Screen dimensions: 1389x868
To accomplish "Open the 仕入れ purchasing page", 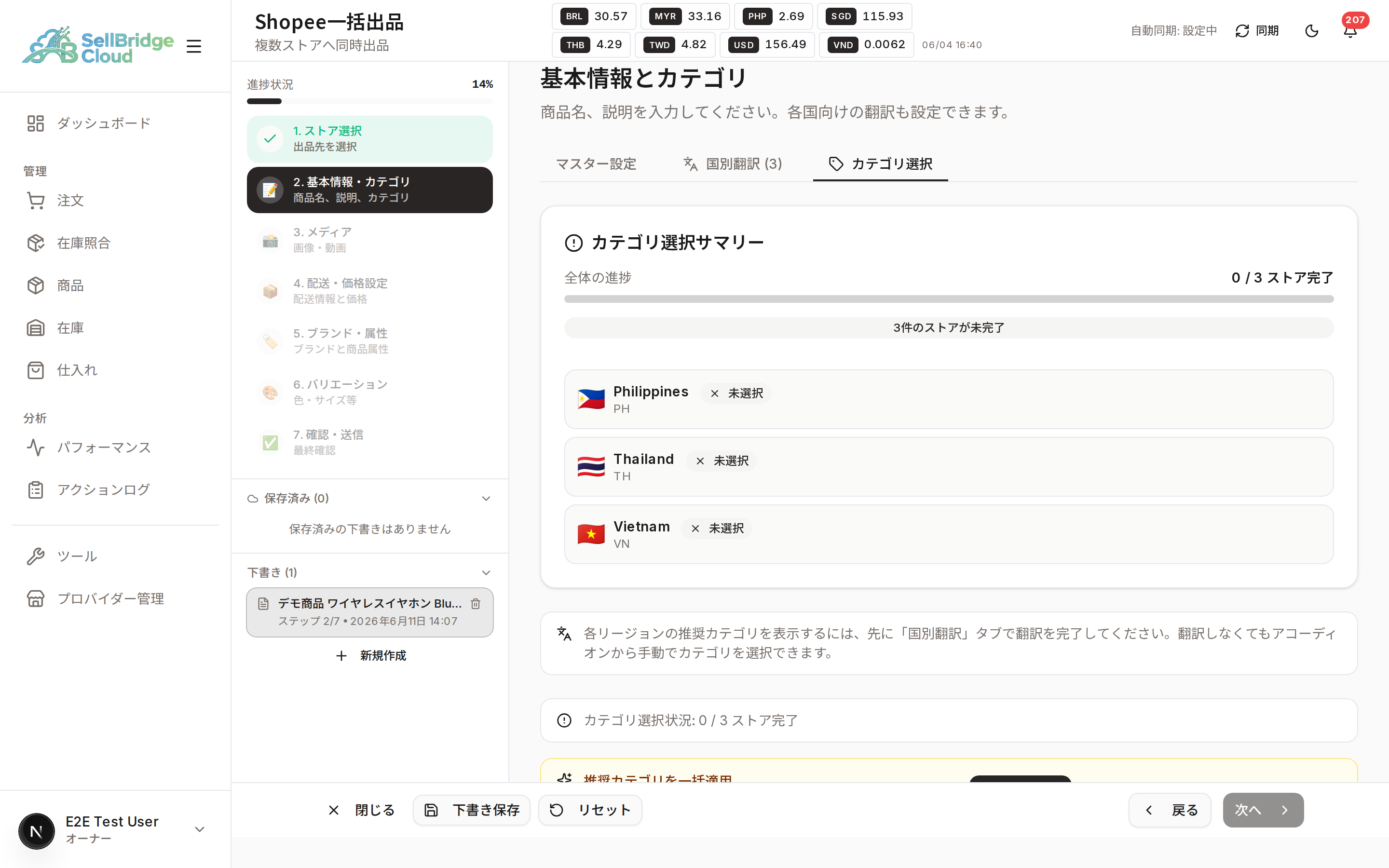I will click(115, 370).
